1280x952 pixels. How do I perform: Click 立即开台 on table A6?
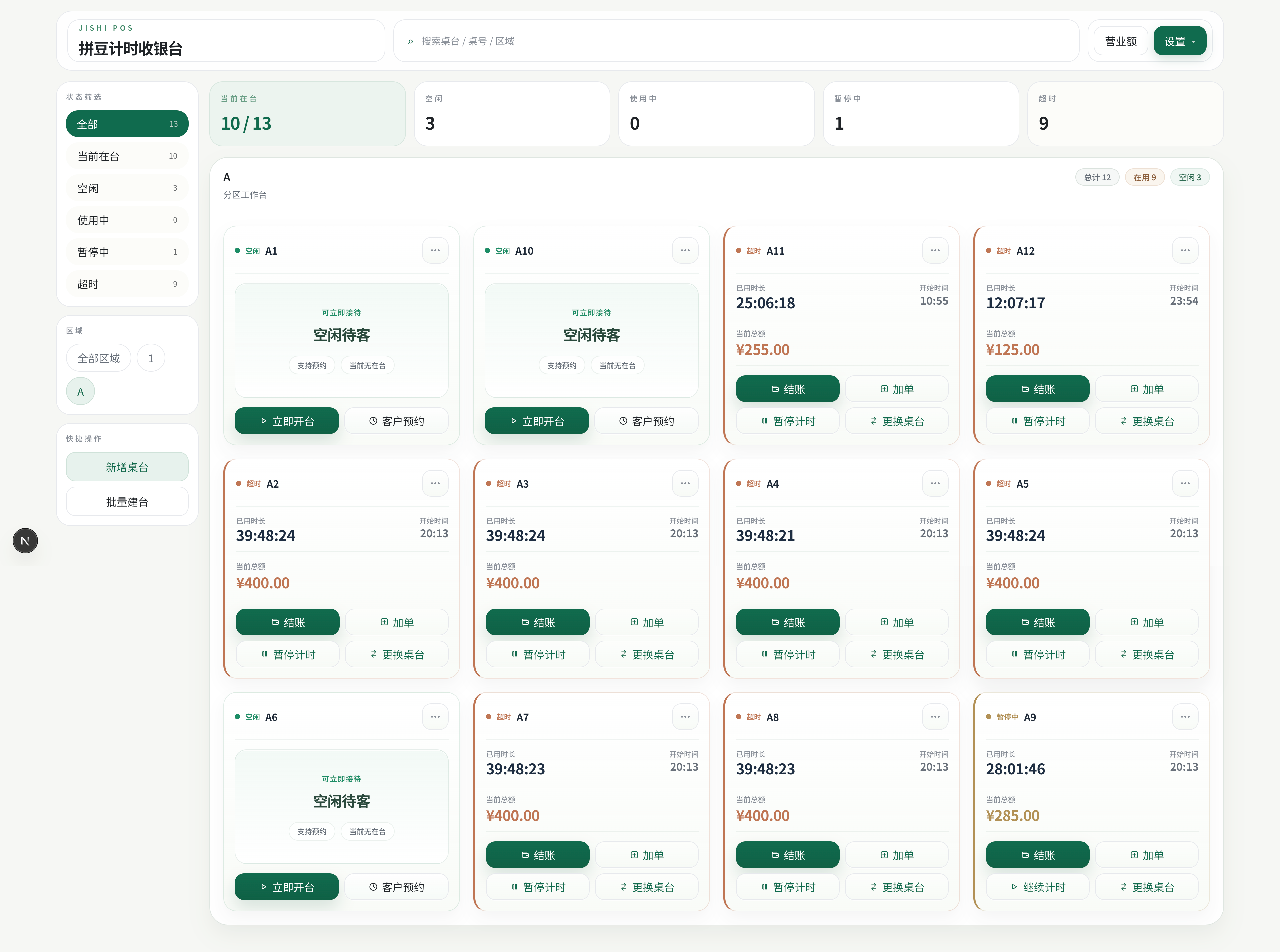[x=286, y=887]
